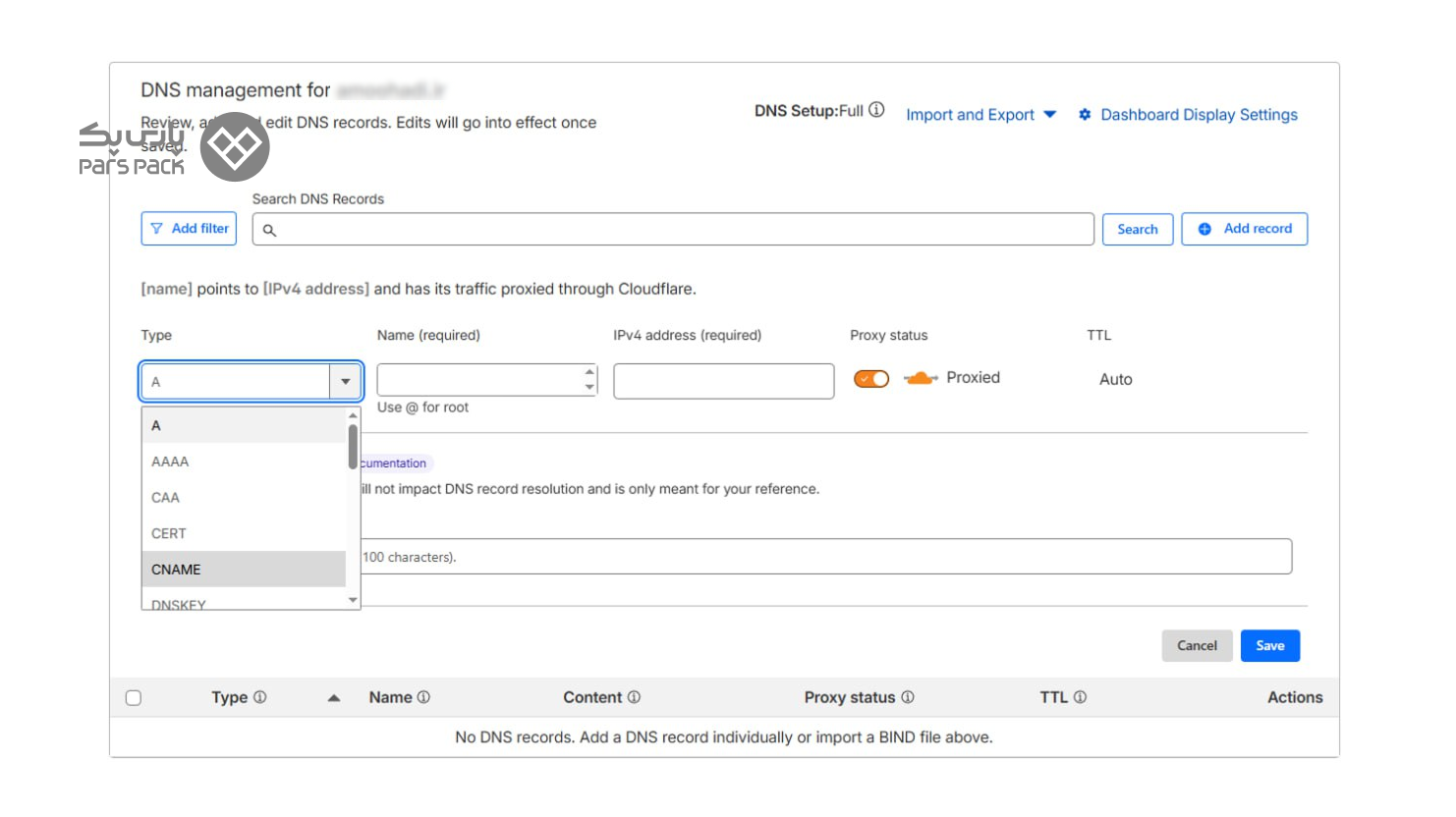Viewport: 1456px width, 817px height.
Task: Click the Dashboard Display Settings gear icon
Action: coord(1085,115)
